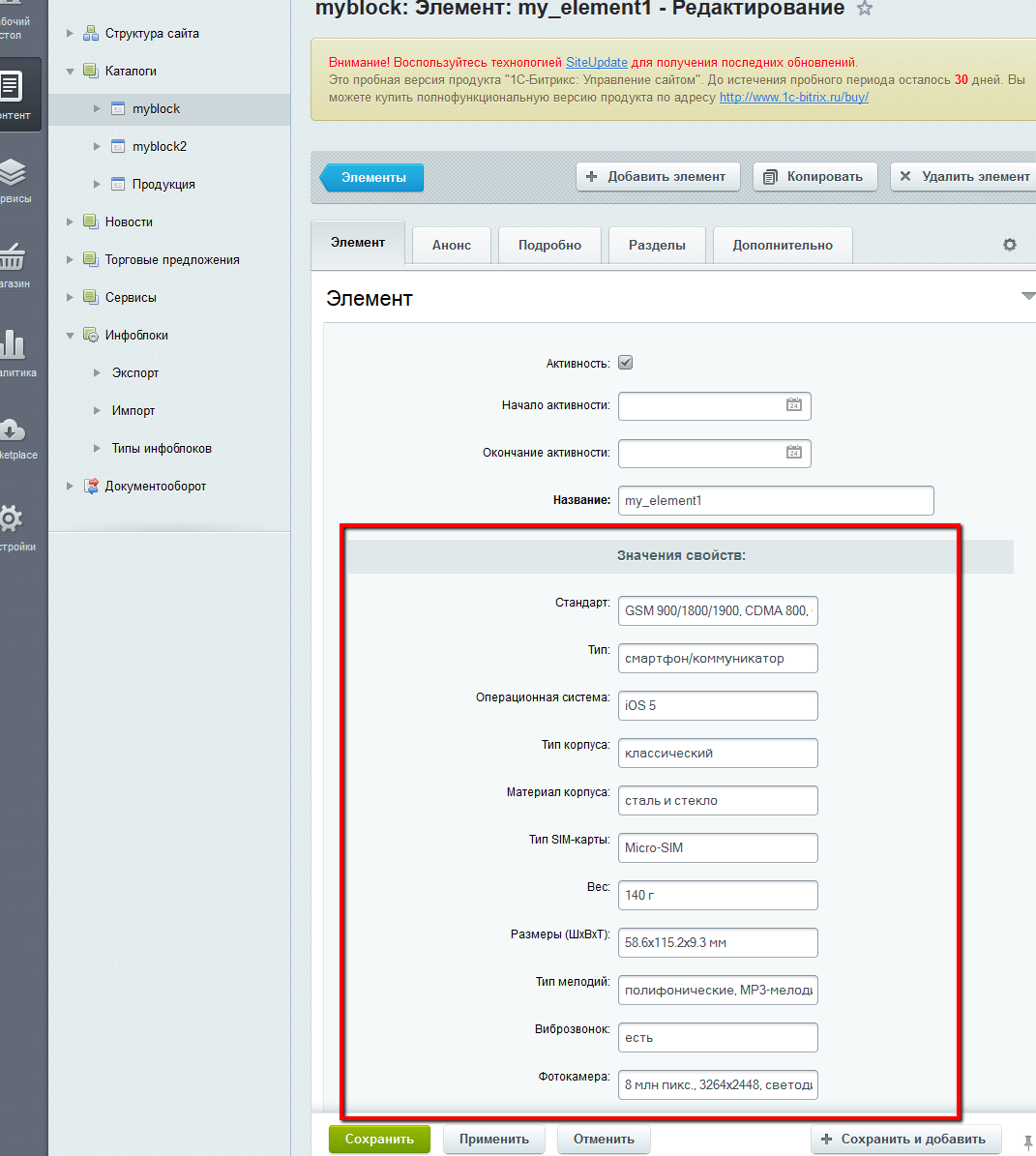Switch to the Разделы tab
This screenshot has height=1156, width=1036.
[657, 245]
